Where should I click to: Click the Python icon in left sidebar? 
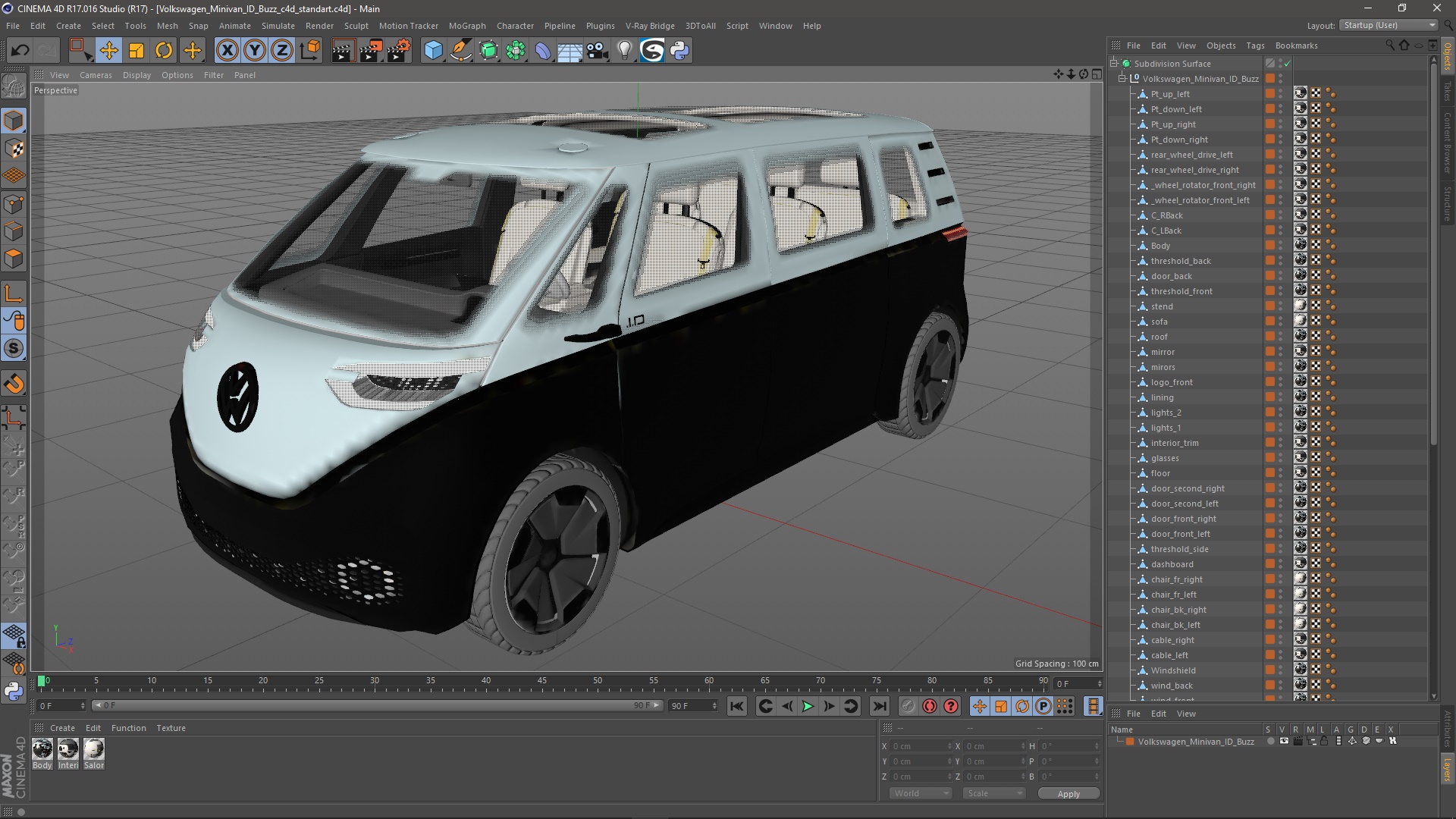pyautogui.click(x=14, y=691)
